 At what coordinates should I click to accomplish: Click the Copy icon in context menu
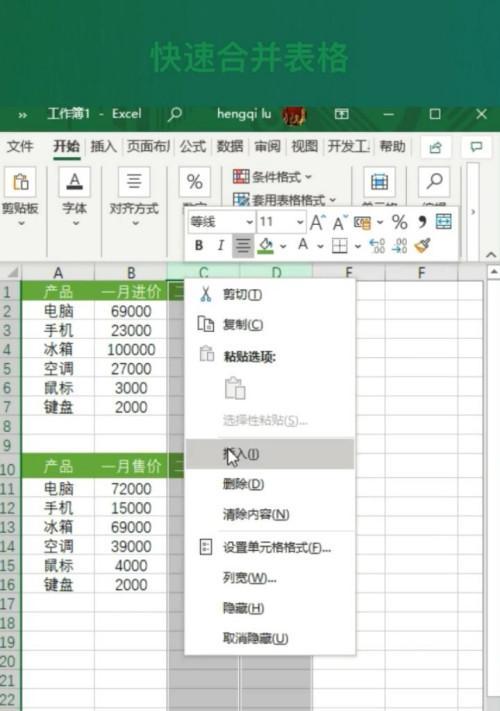click(206, 324)
